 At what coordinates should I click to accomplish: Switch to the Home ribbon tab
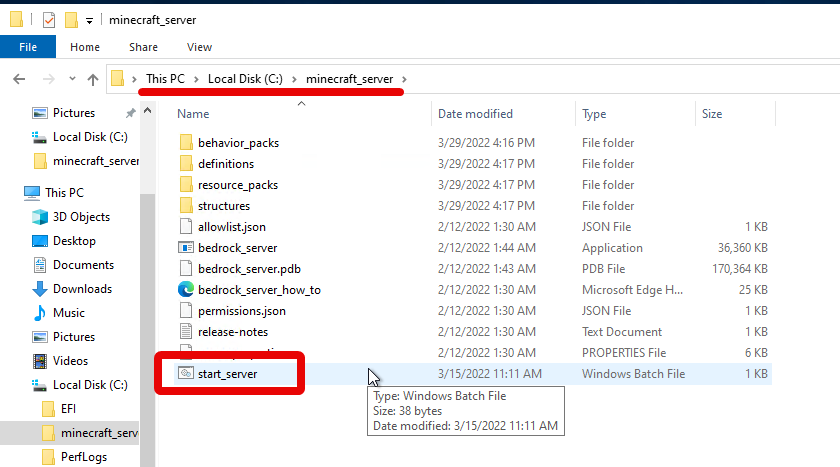[x=85, y=47]
